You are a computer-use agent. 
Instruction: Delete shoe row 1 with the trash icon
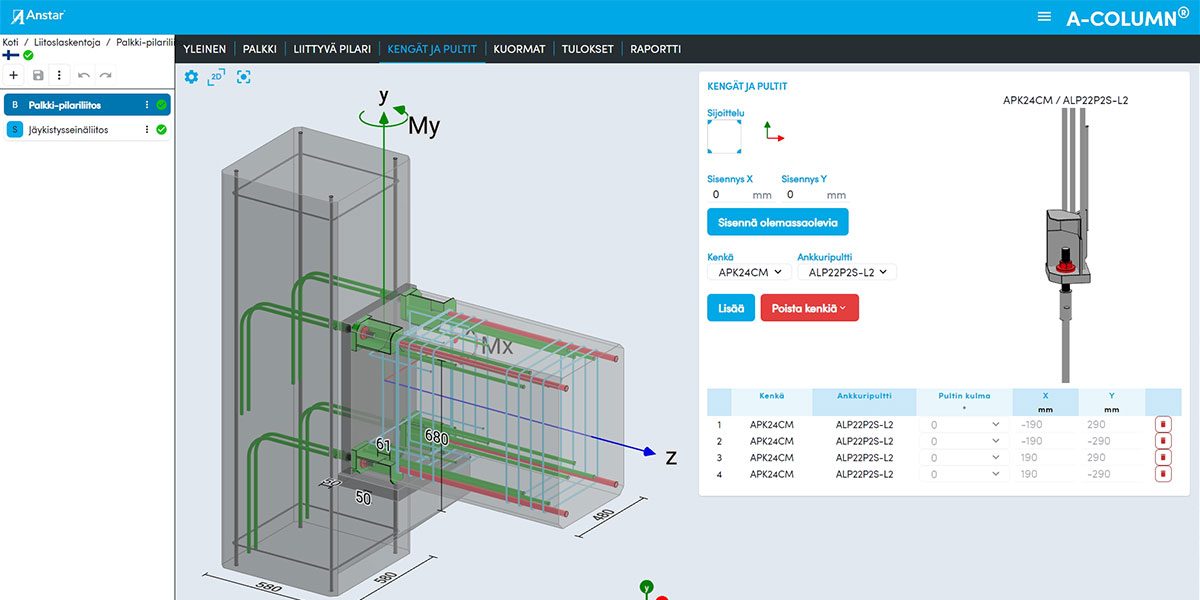[x=1163, y=424]
